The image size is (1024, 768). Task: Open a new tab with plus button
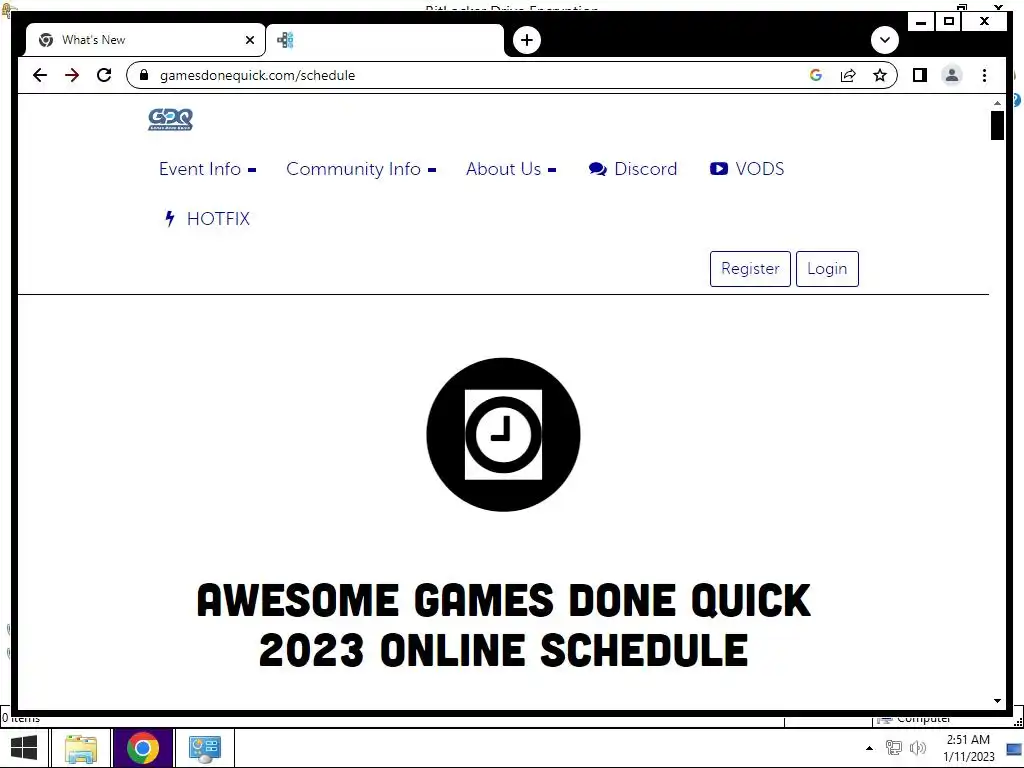point(527,40)
